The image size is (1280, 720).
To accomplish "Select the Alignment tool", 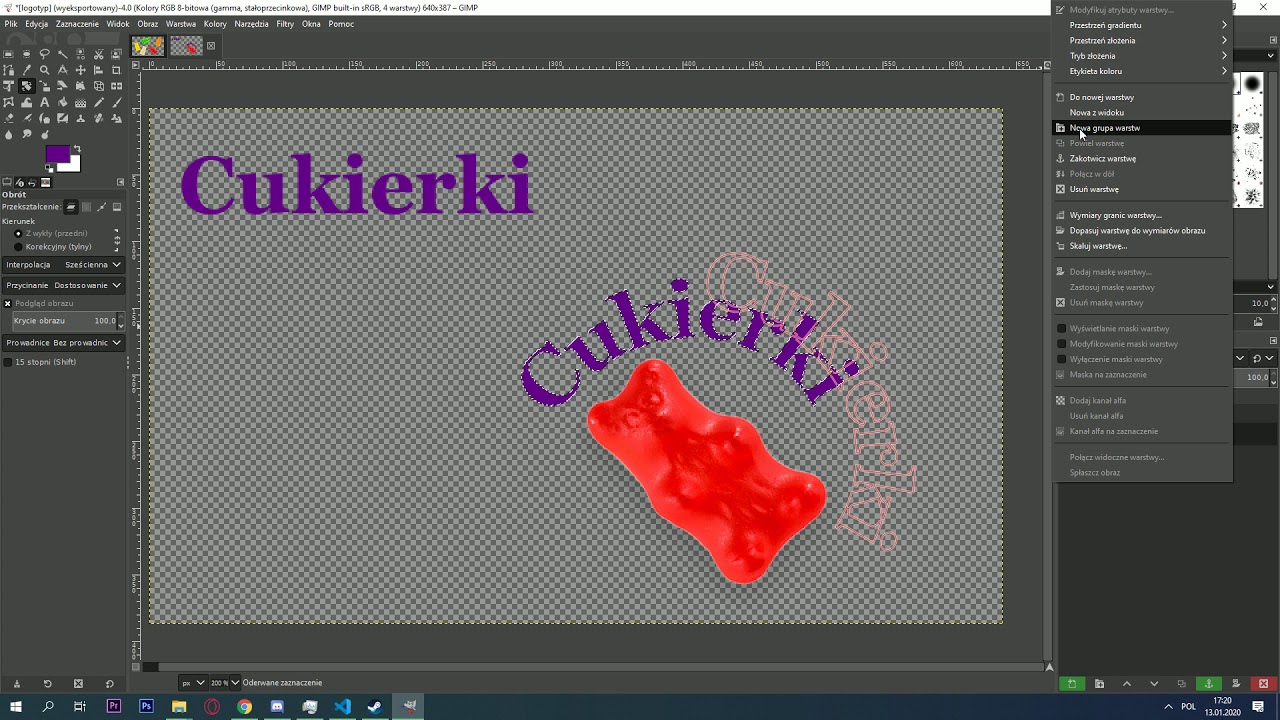I will pyautogui.click(x=98, y=70).
